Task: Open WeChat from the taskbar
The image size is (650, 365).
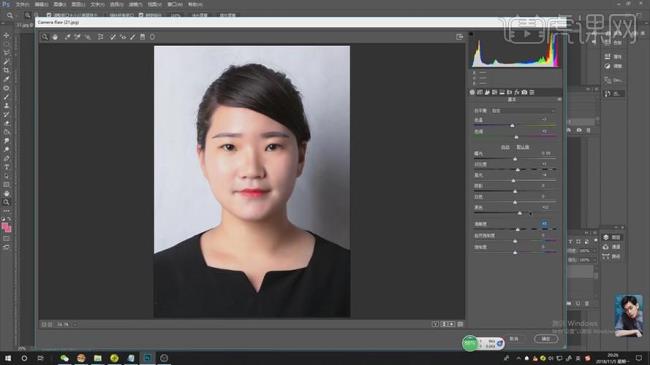Action: click(64, 358)
